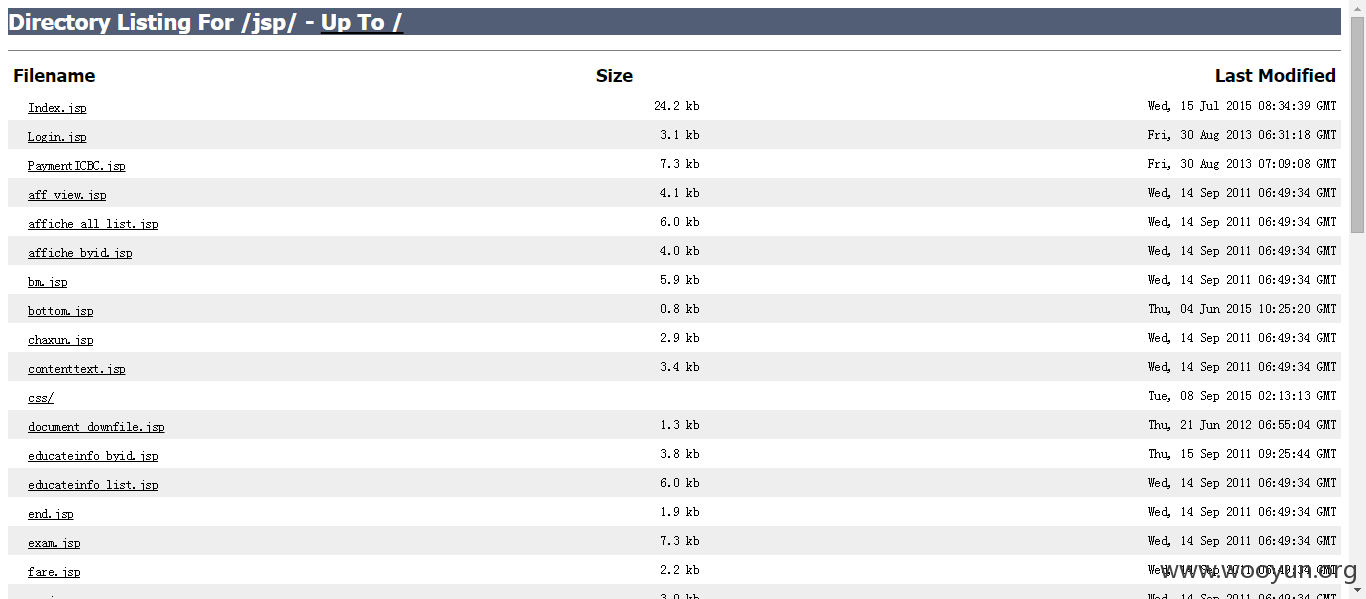
Task: Open PaymentICBC.jsp file
Action: [77, 166]
